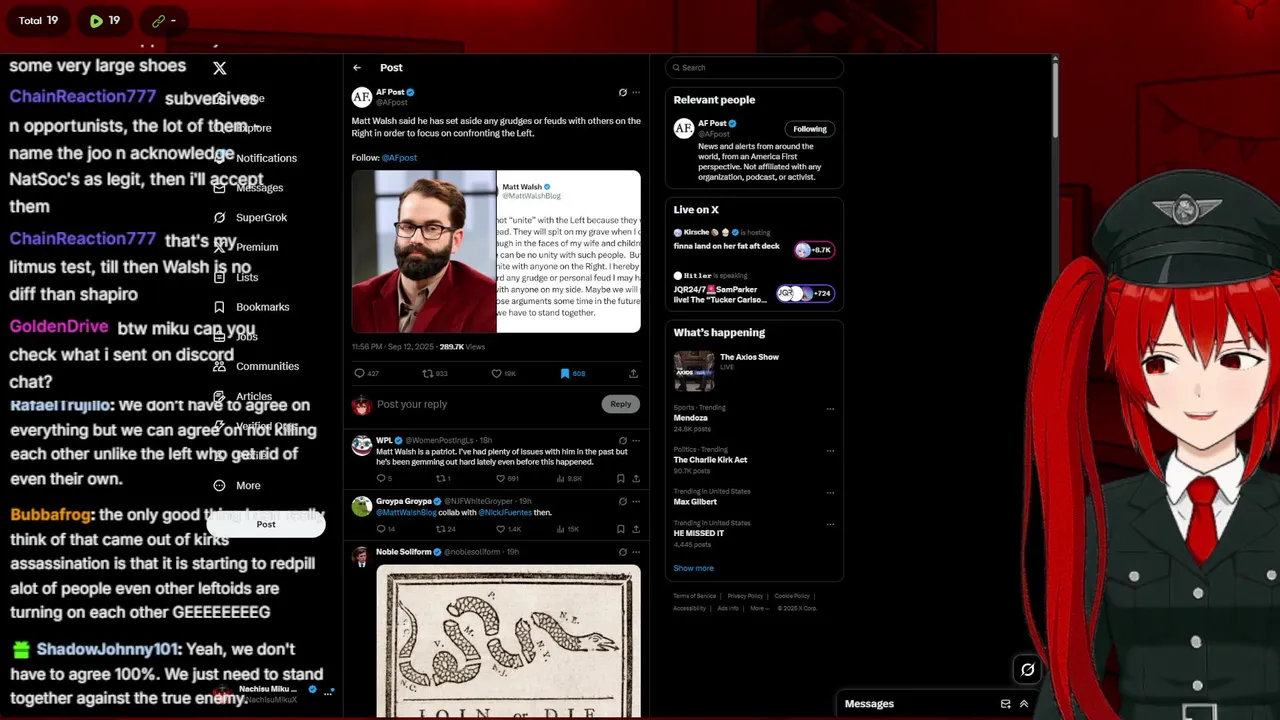The image size is (1280, 720).
Task: Click the Grok icon on Groypa Groypa's reply
Action: tap(622, 502)
